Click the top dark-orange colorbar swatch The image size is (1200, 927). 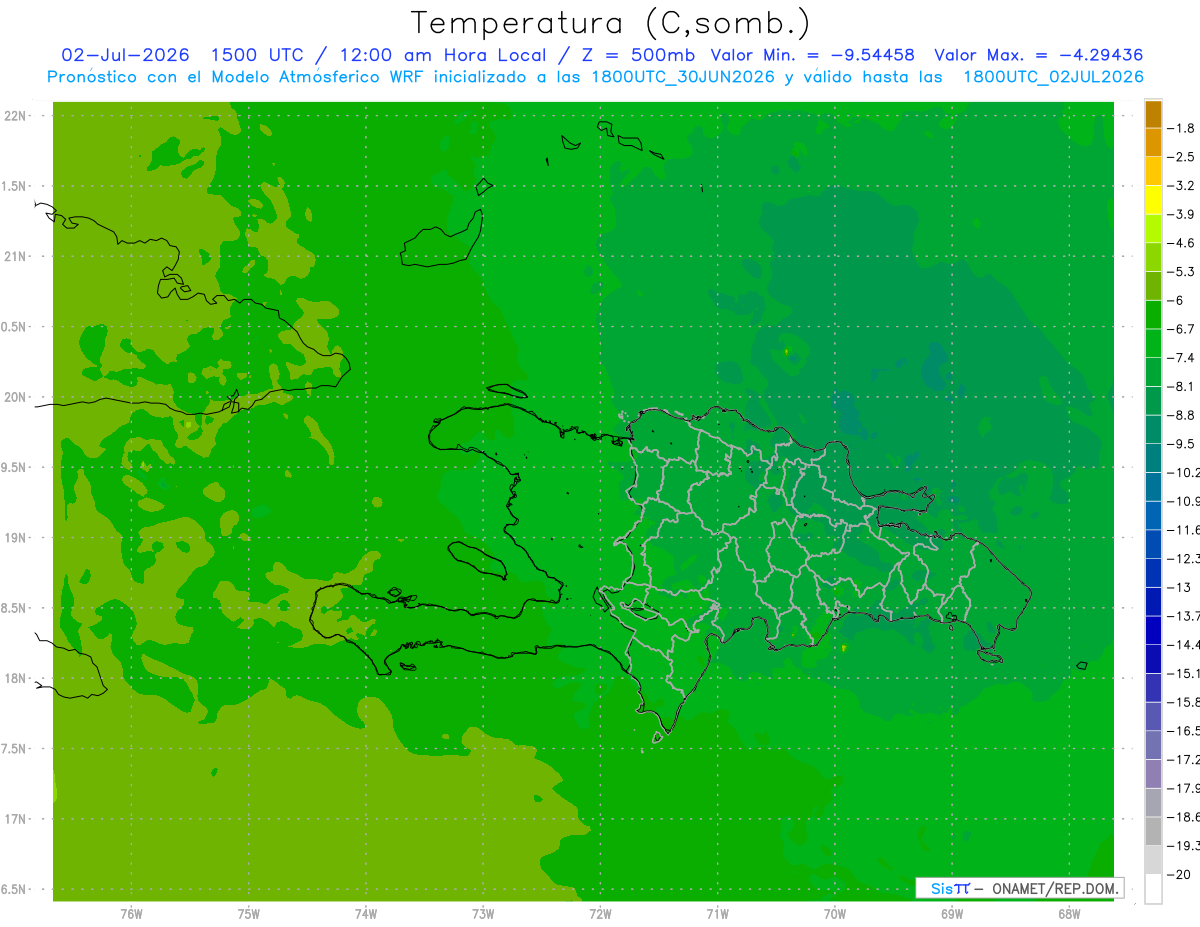click(1153, 114)
